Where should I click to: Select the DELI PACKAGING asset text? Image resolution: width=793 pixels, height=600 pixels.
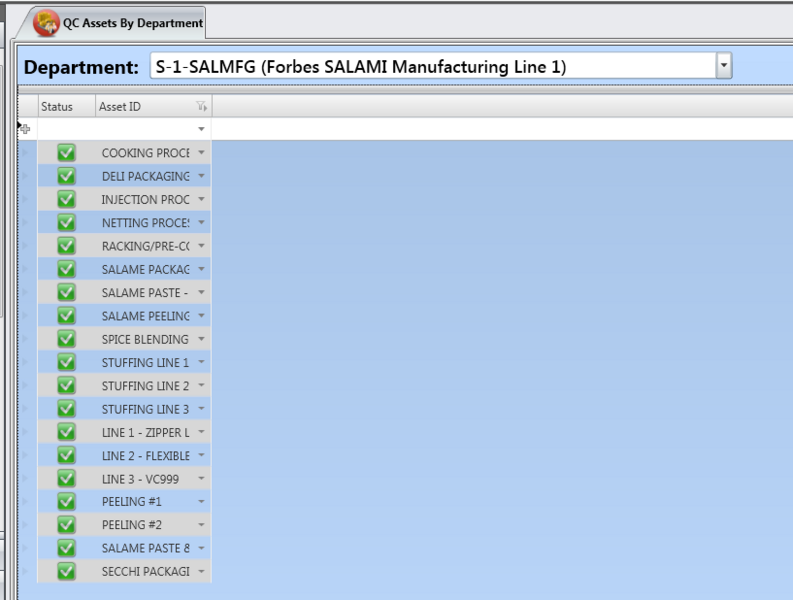(146, 176)
